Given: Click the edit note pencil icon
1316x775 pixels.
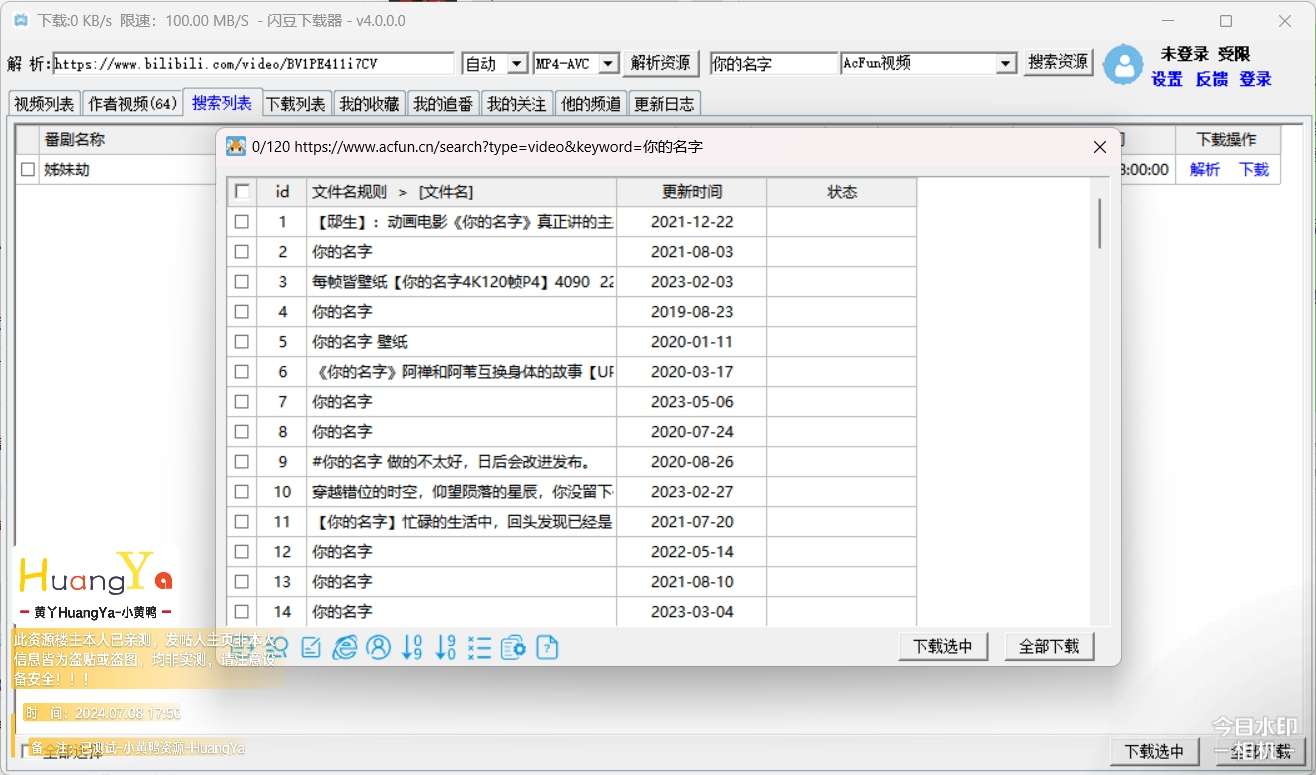Looking at the screenshot, I should [311, 648].
